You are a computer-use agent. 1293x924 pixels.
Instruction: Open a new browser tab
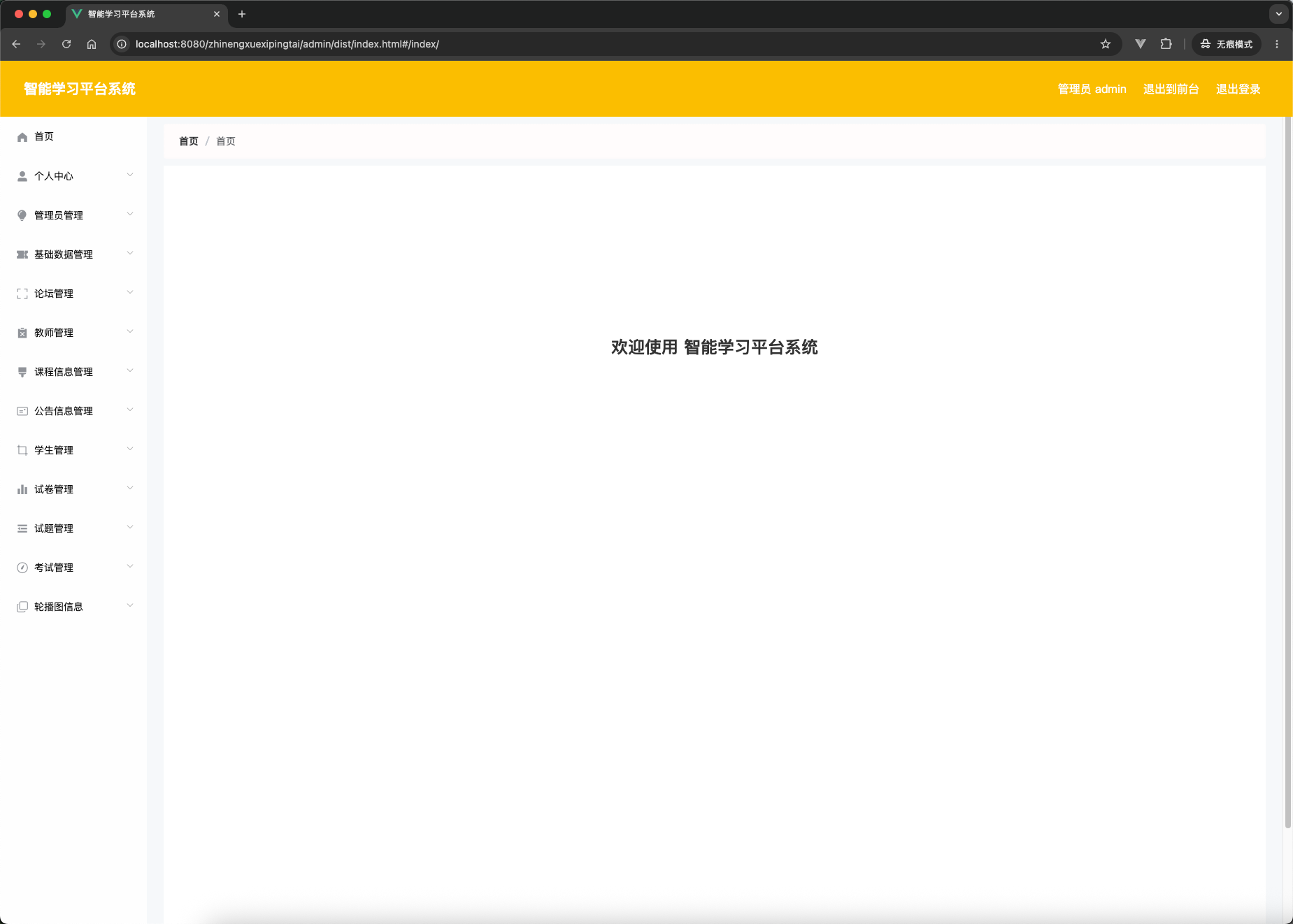pyautogui.click(x=242, y=14)
